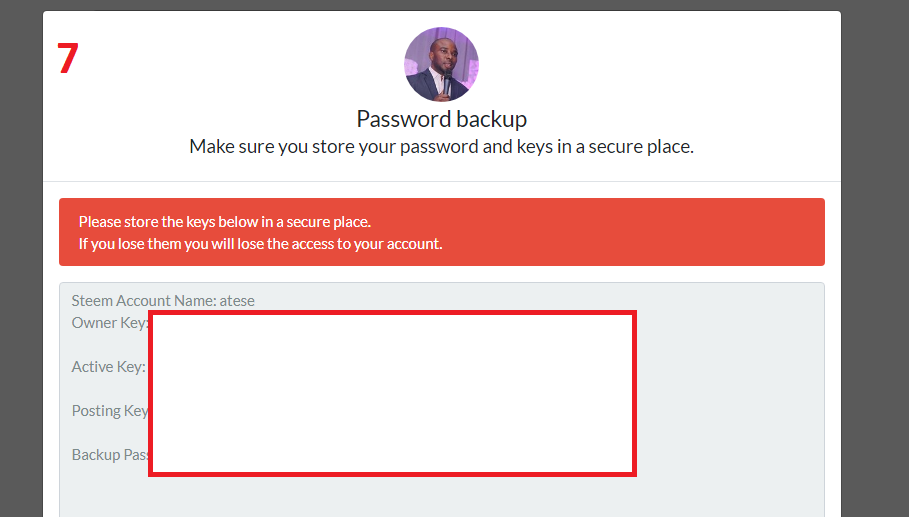
Task: Click the Active Key label
Action: pos(108,366)
